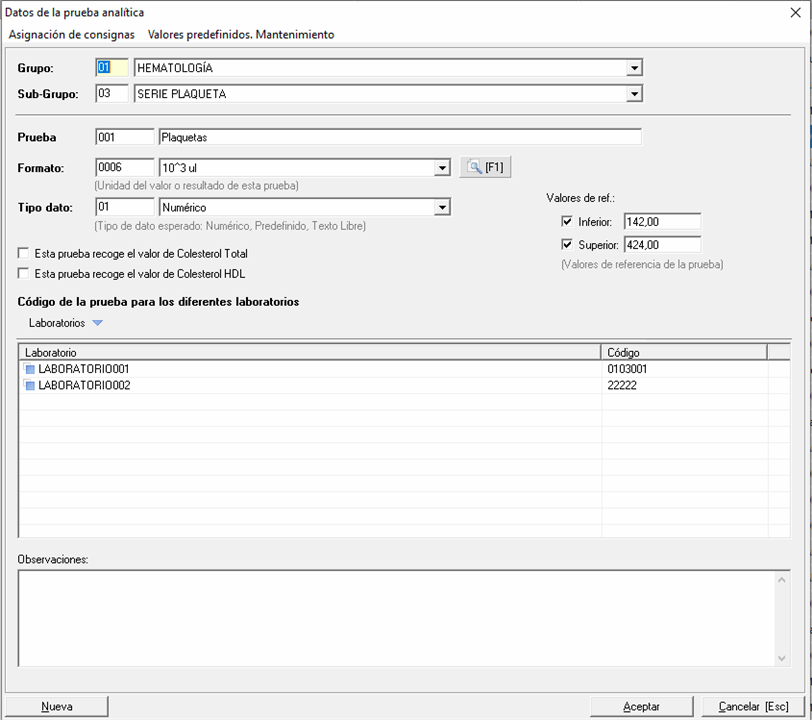This screenshot has height=720, width=812.
Task: Toggle the Inferior reference value checkbox
Action: tap(567, 221)
